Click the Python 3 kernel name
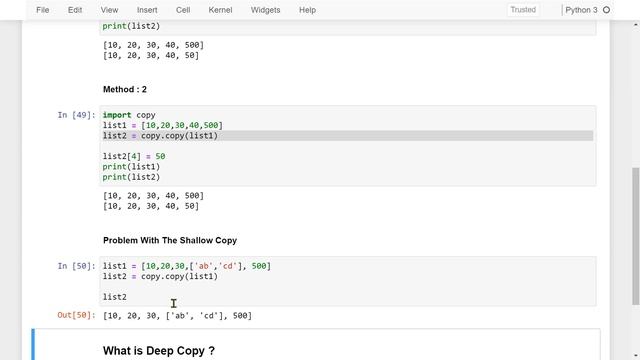640x360 pixels. (581, 10)
